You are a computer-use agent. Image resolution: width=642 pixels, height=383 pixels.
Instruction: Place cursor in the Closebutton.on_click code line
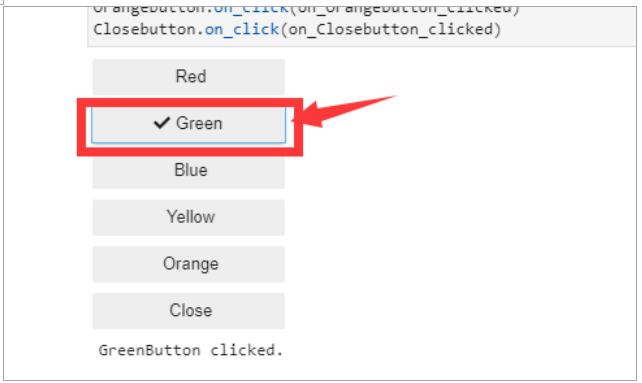click(297, 29)
